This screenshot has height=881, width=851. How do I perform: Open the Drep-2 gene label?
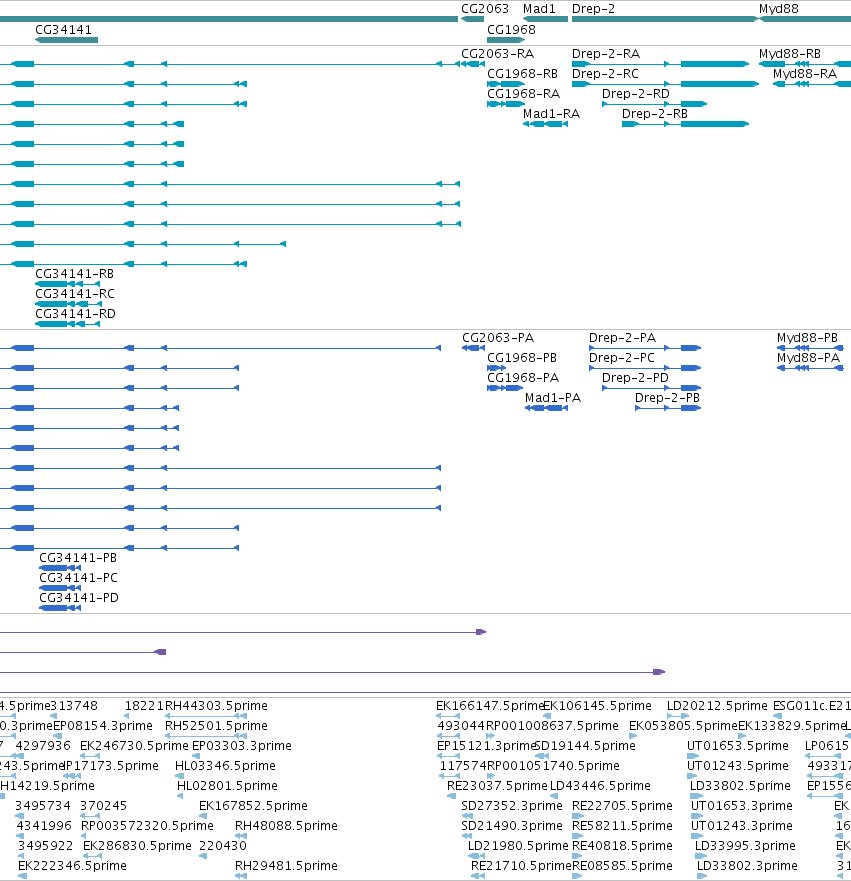[x=593, y=9]
